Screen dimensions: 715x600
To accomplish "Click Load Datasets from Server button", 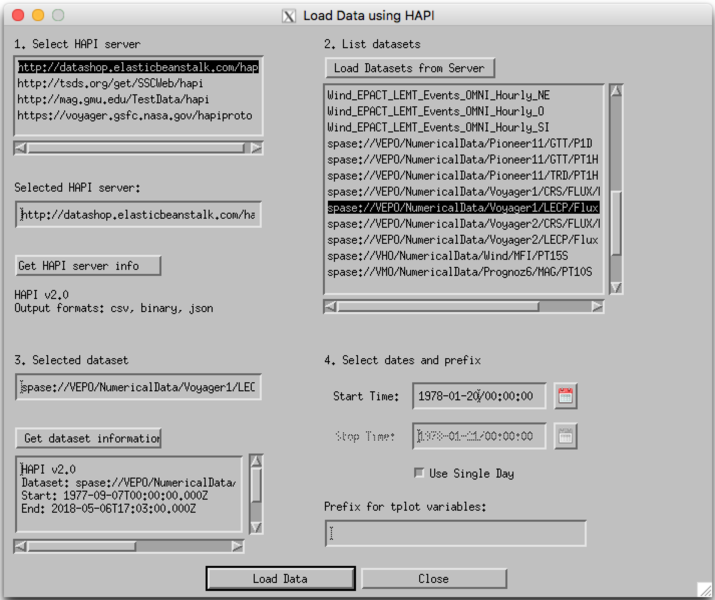I will pyautogui.click(x=410, y=68).
